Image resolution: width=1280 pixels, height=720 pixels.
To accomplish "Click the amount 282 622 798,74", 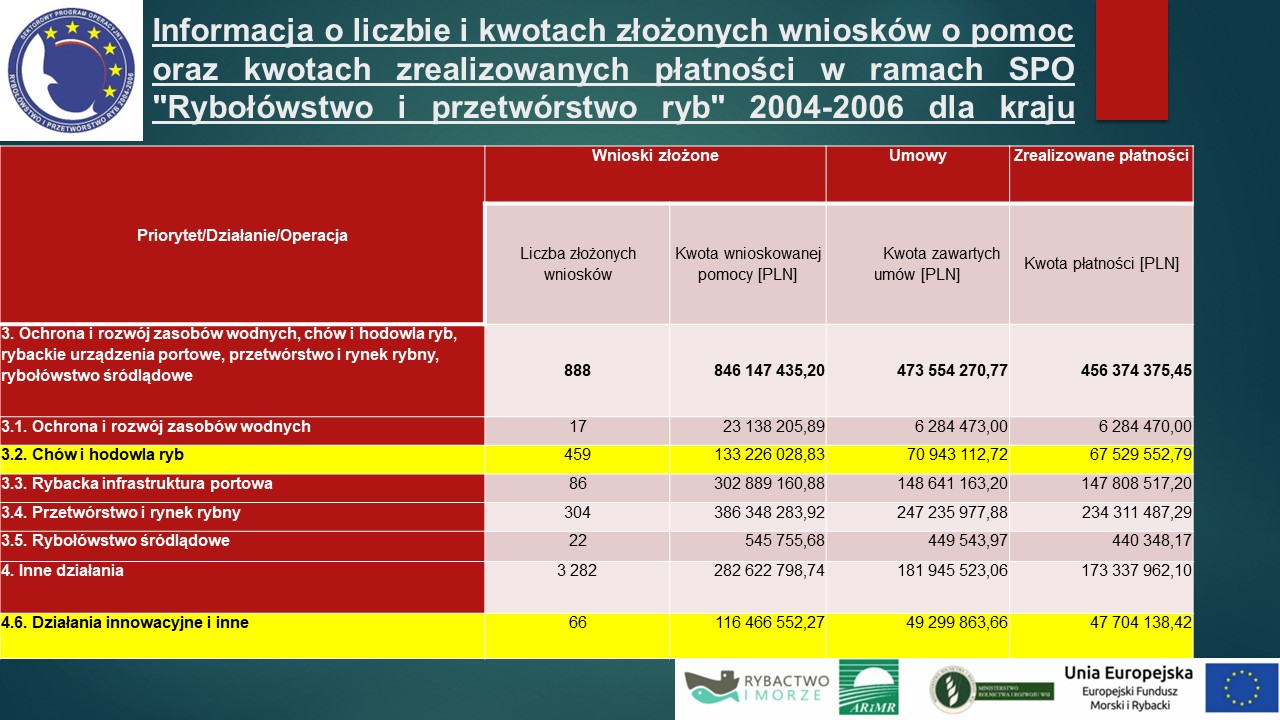I will click(770, 571).
